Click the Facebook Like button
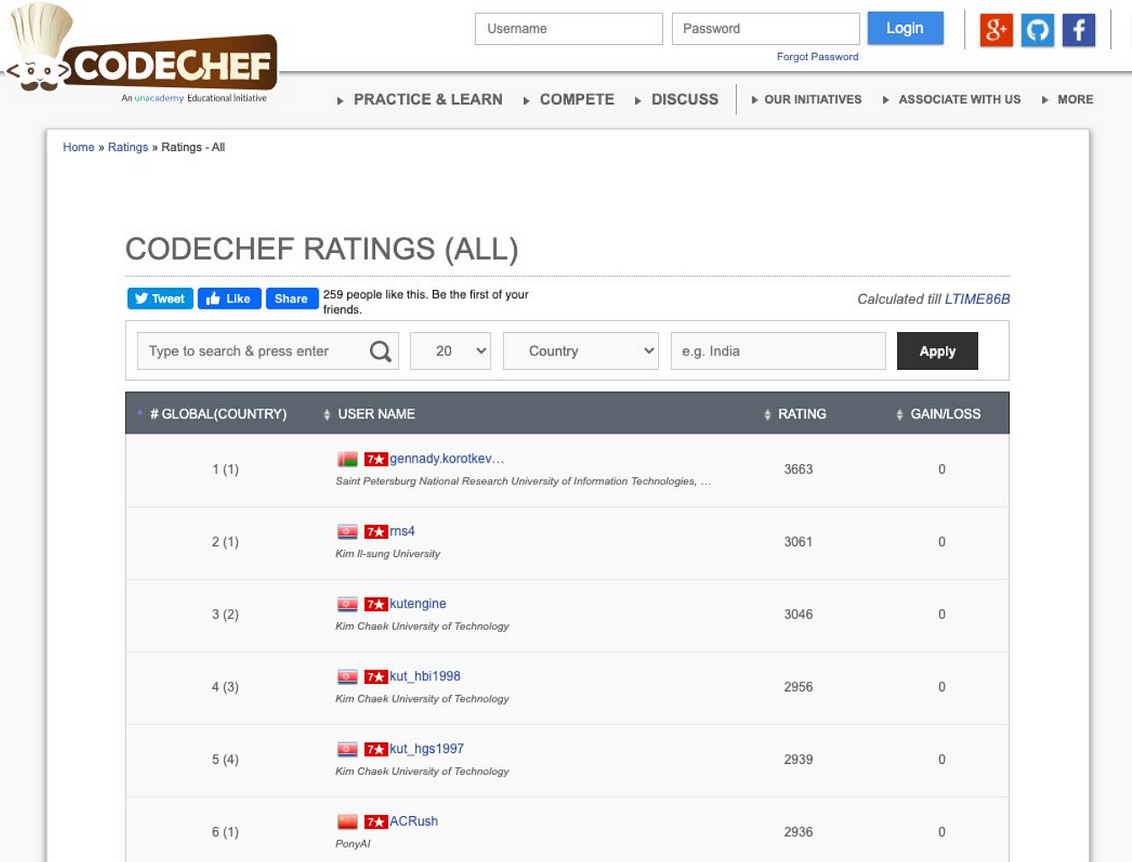 coord(229,298)
